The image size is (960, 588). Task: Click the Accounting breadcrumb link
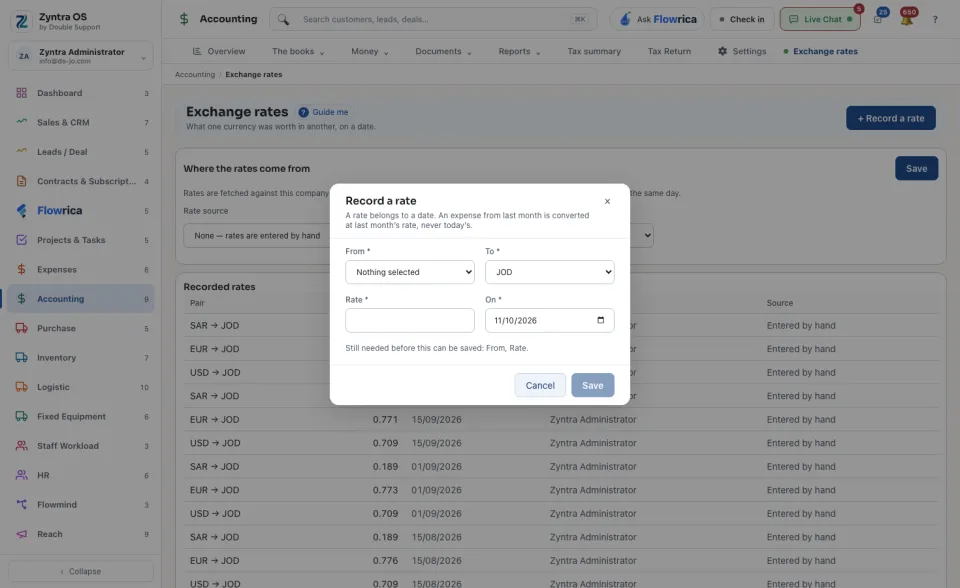[x=195, y=75]
